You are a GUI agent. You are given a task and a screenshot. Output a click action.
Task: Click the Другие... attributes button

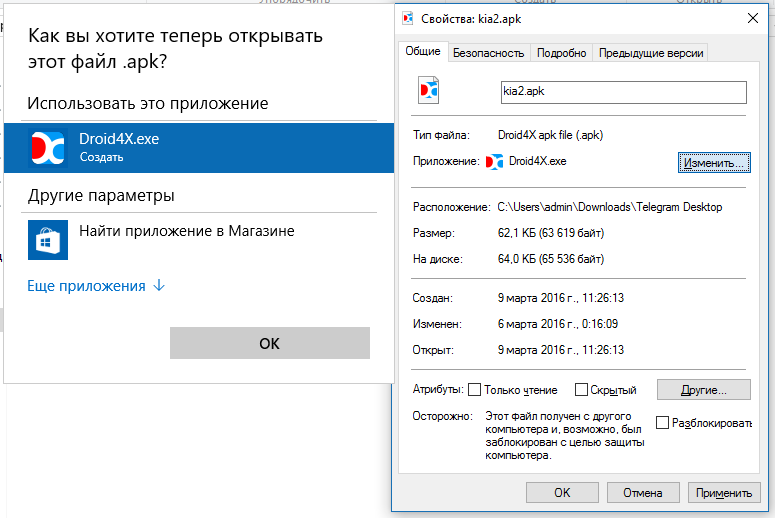704,389
